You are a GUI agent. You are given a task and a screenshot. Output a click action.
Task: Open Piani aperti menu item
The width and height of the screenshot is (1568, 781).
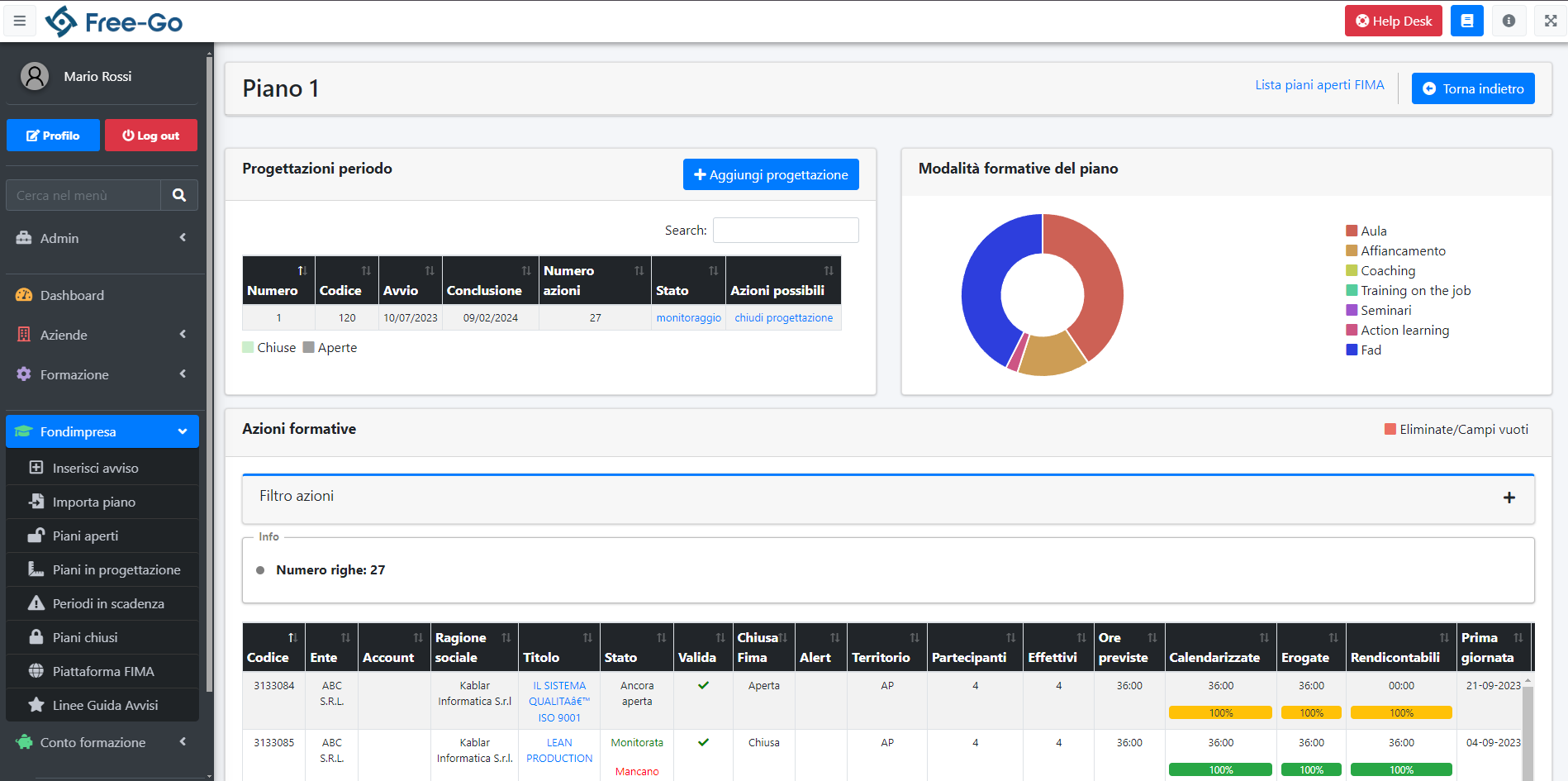point(102,536)
